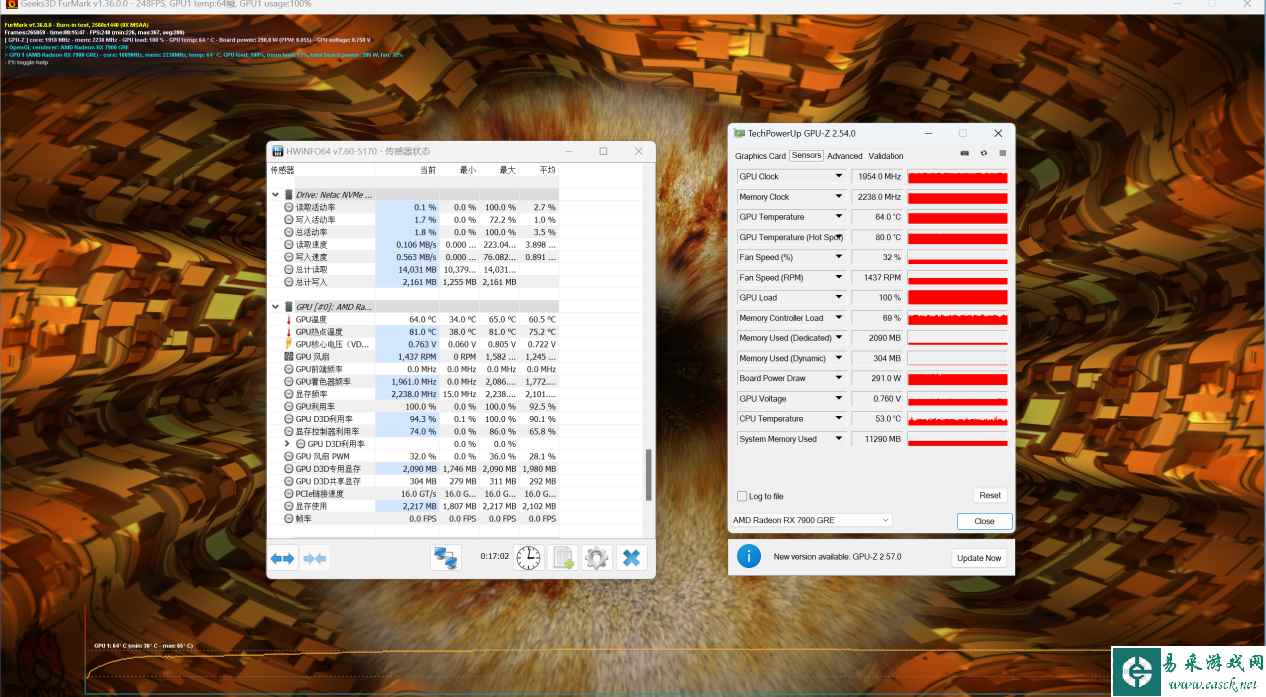
Task: Click HWiNFO64 title bar app icon
Action: (x=277, y=151)
